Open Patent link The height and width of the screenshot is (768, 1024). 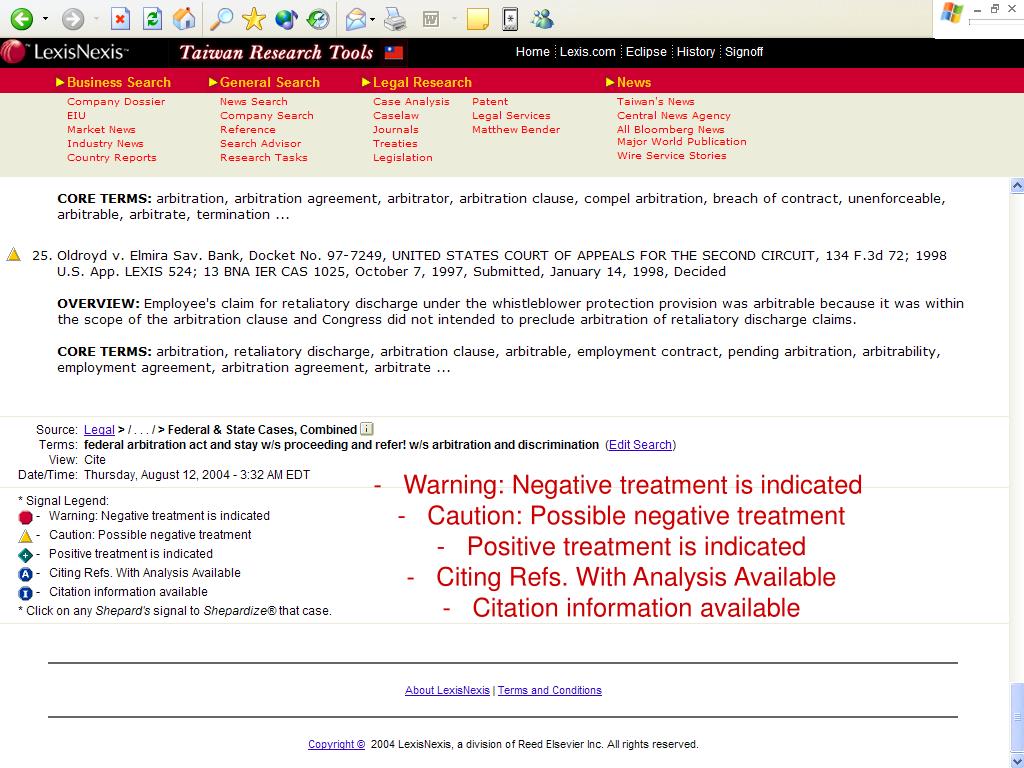[490, 101]
